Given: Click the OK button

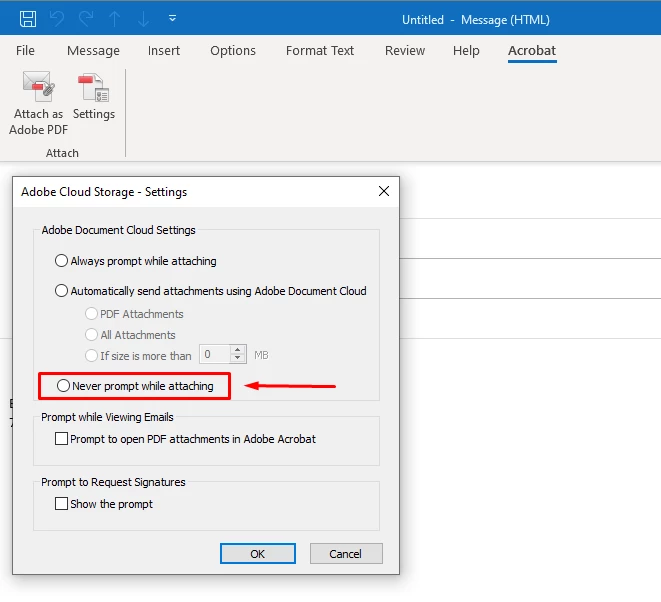Looking at the screenshot, I should (258, 554).
